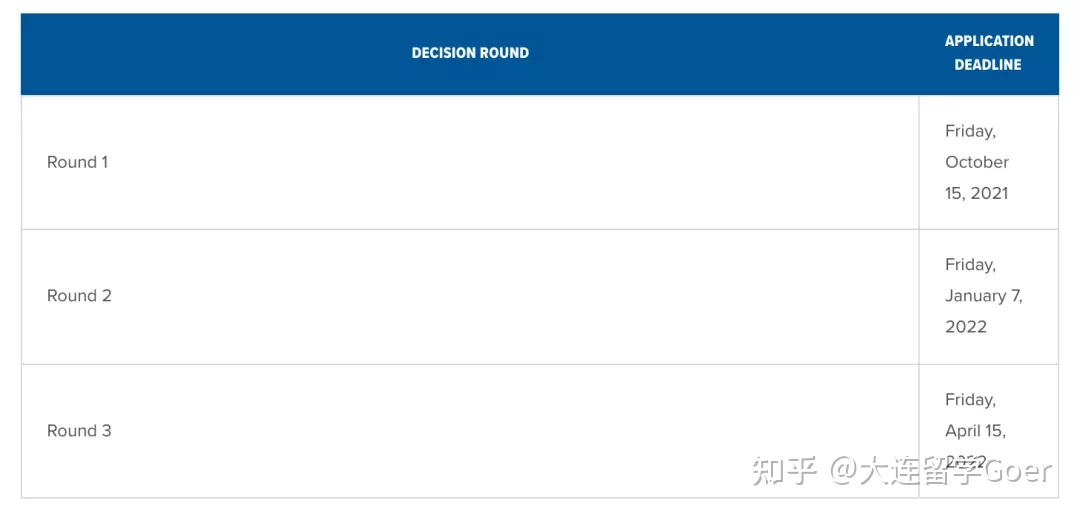
Task: Click the 知乎 watermark logo
Action: coord(783,472)
